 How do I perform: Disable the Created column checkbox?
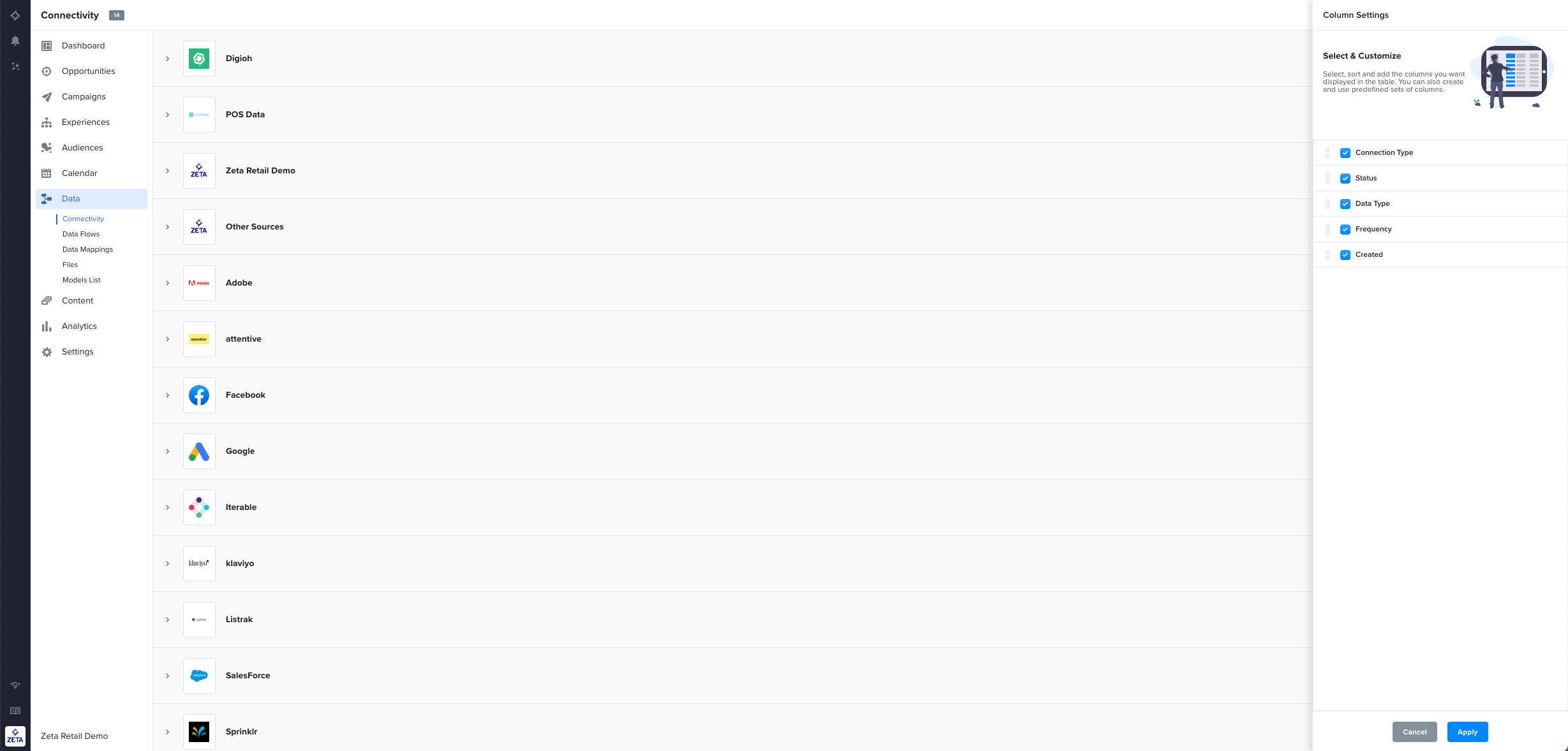click(x=1345, y=255)
